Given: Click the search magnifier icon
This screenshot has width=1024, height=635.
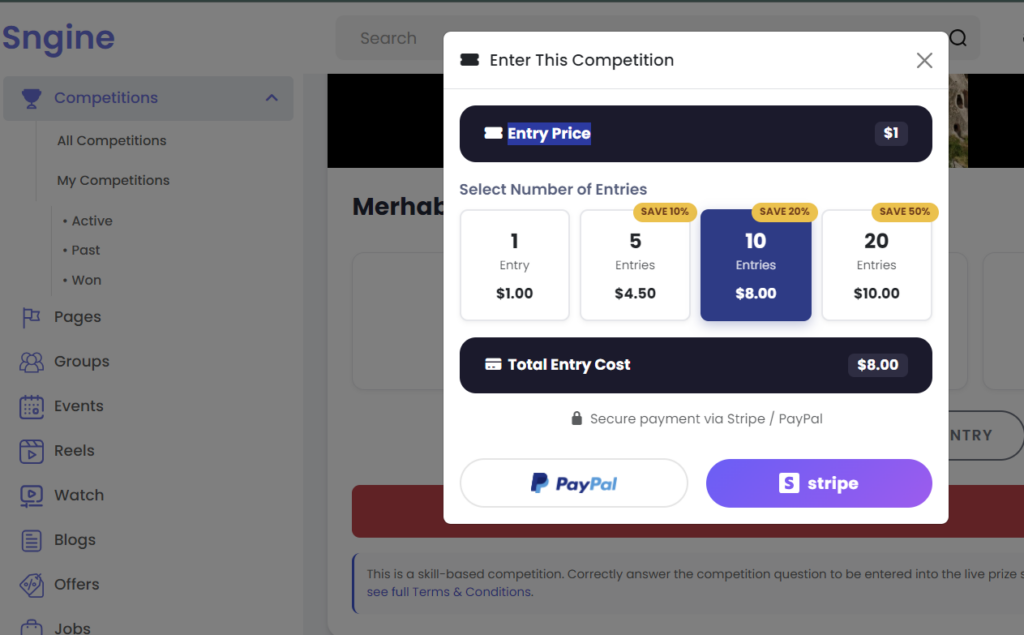Looking at the screenshot, I should [x=958, y=39].
